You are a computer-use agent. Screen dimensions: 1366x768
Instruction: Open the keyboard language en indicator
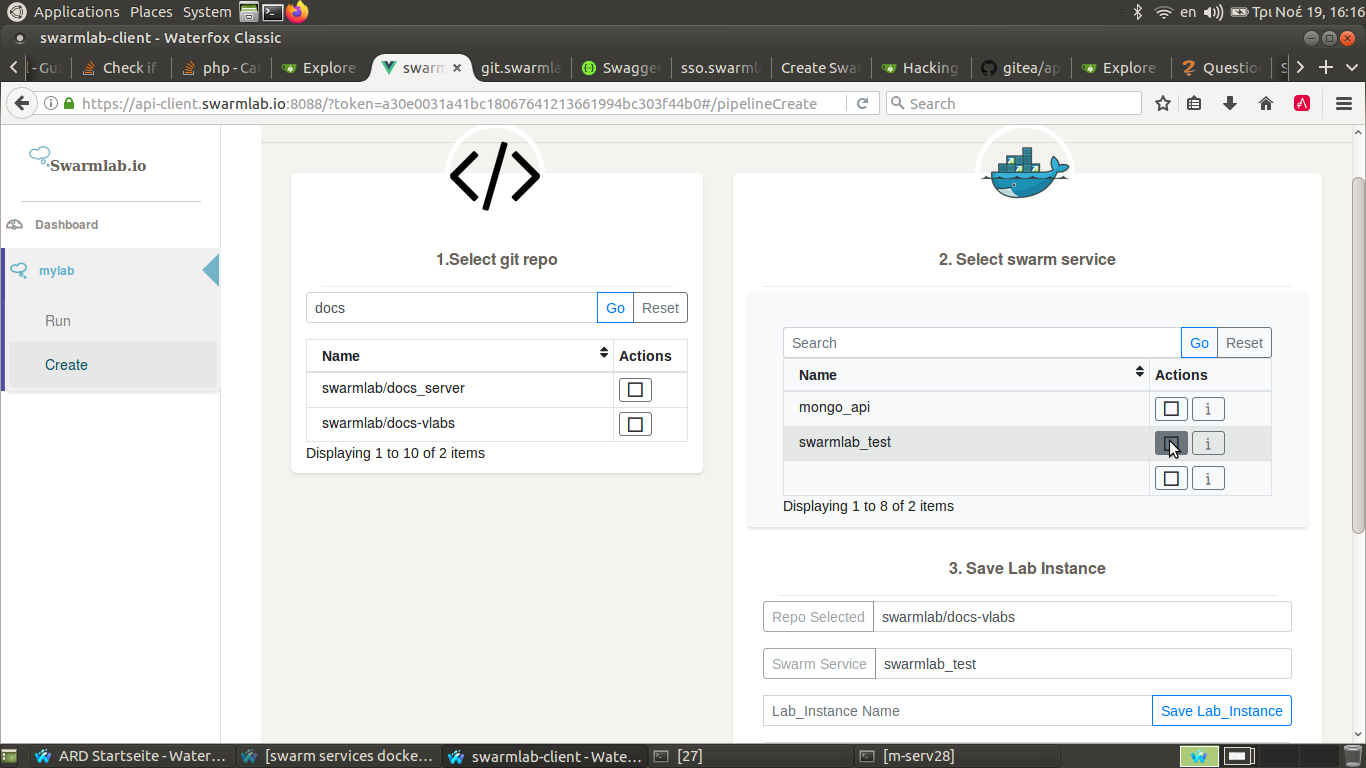point(1189,12)
